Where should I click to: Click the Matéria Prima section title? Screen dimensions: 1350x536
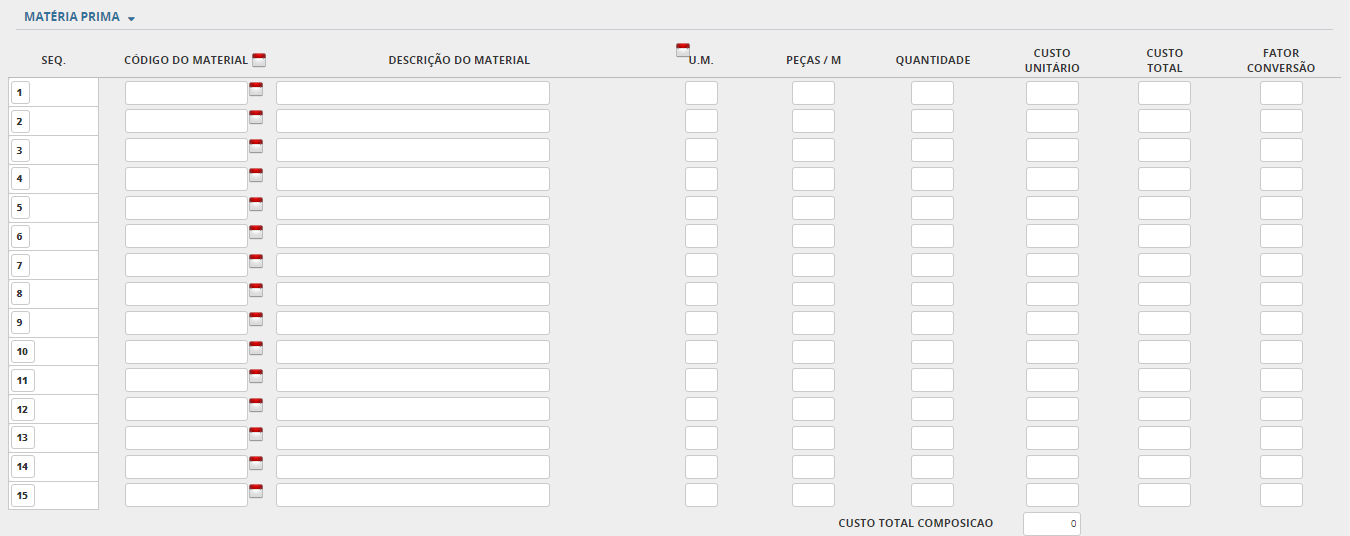(x=71, y=17)
